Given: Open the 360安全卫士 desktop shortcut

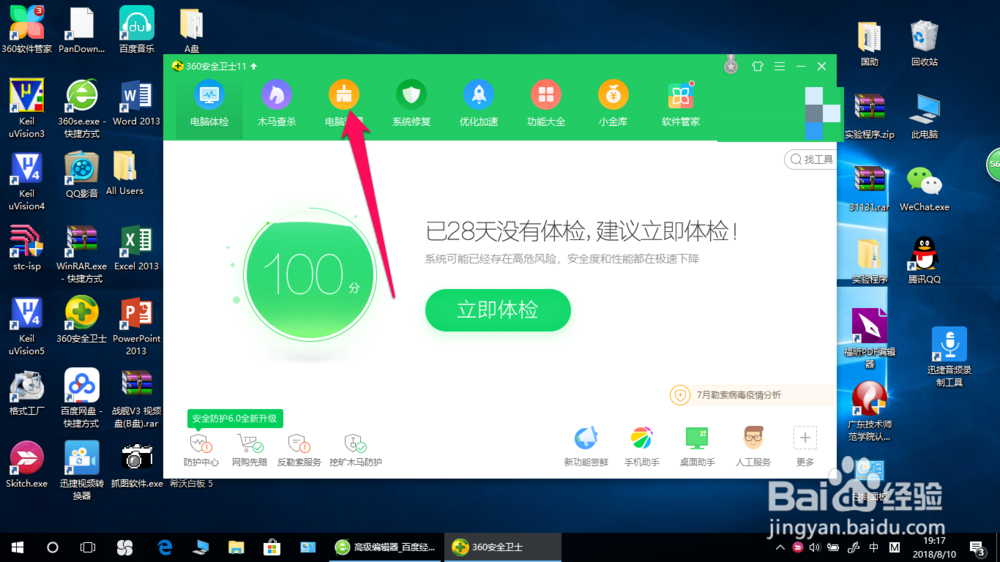Looking at the screenshot, I should [x=82, y=320].
